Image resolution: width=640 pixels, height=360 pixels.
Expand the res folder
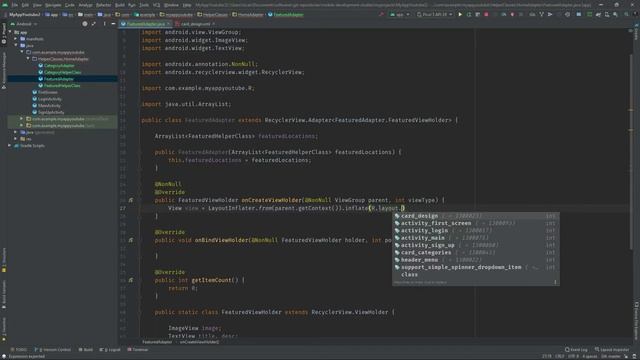16,139
